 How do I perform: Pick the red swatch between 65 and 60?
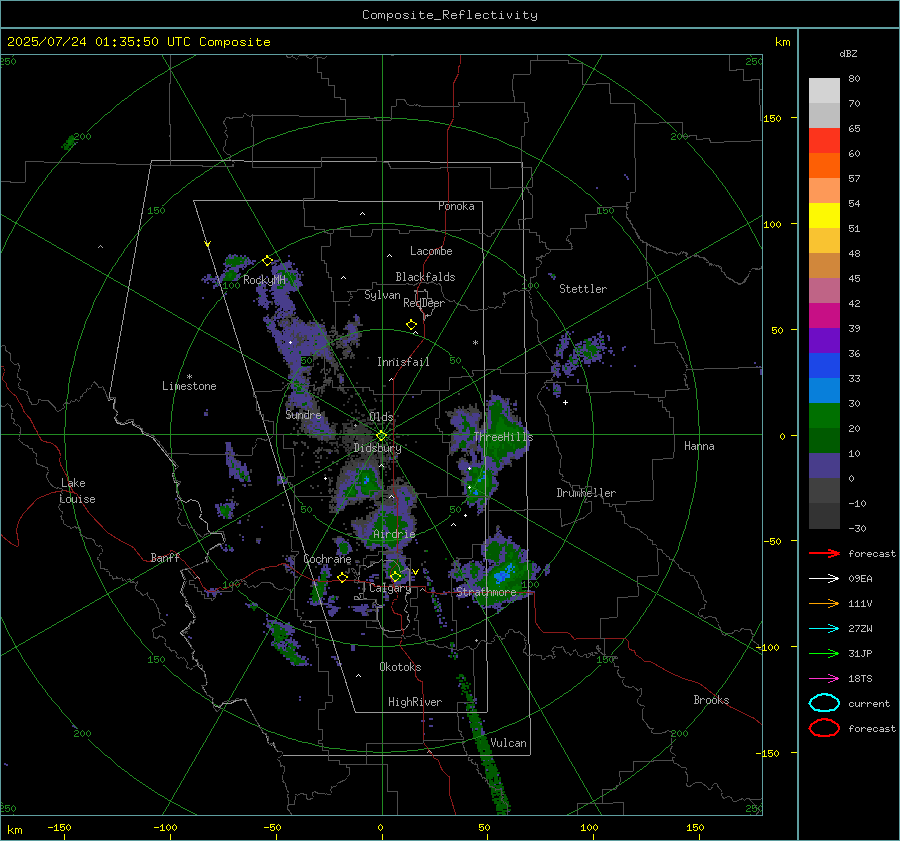[x=824, y=141]
